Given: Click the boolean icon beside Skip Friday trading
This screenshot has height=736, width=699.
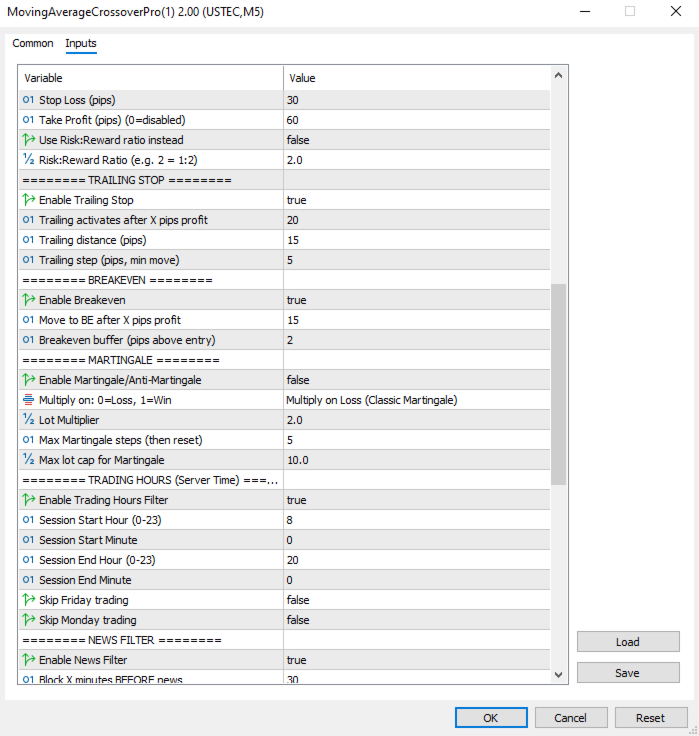Looking at the screenshot, I should click(x=28, y=600).
